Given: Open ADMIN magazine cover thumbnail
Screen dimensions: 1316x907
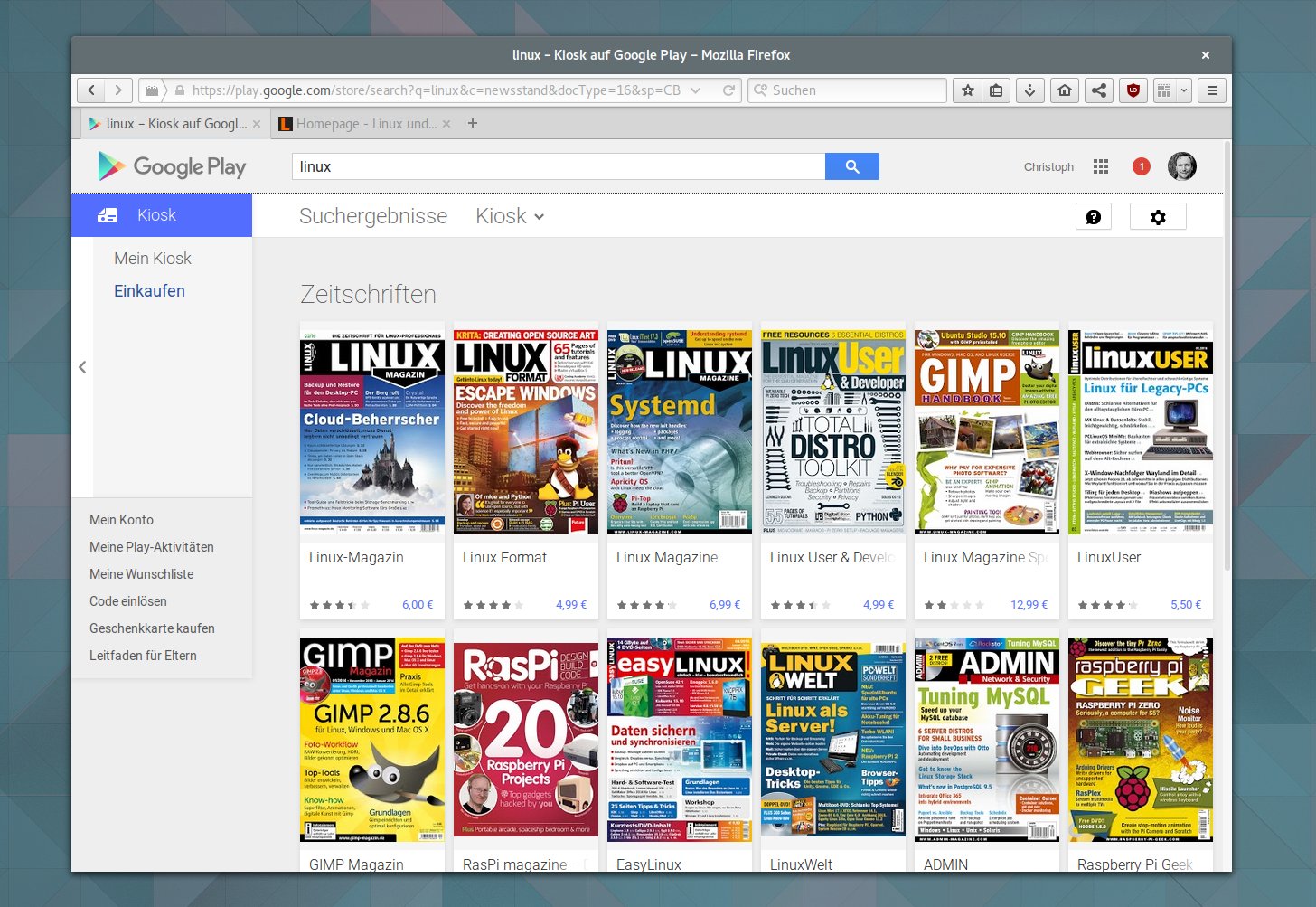Looking at the screenshot, I should pos(987,739).
